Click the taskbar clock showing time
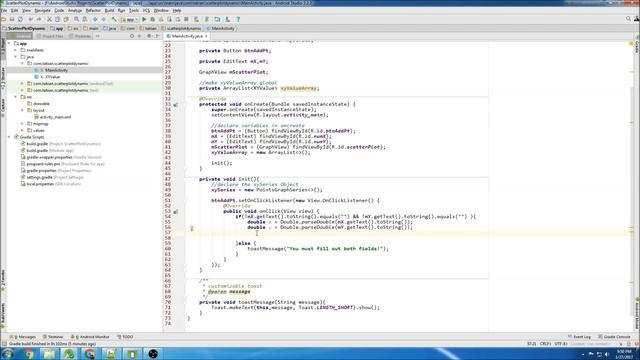This screenshot has width=640, height=360. [624, 354]
